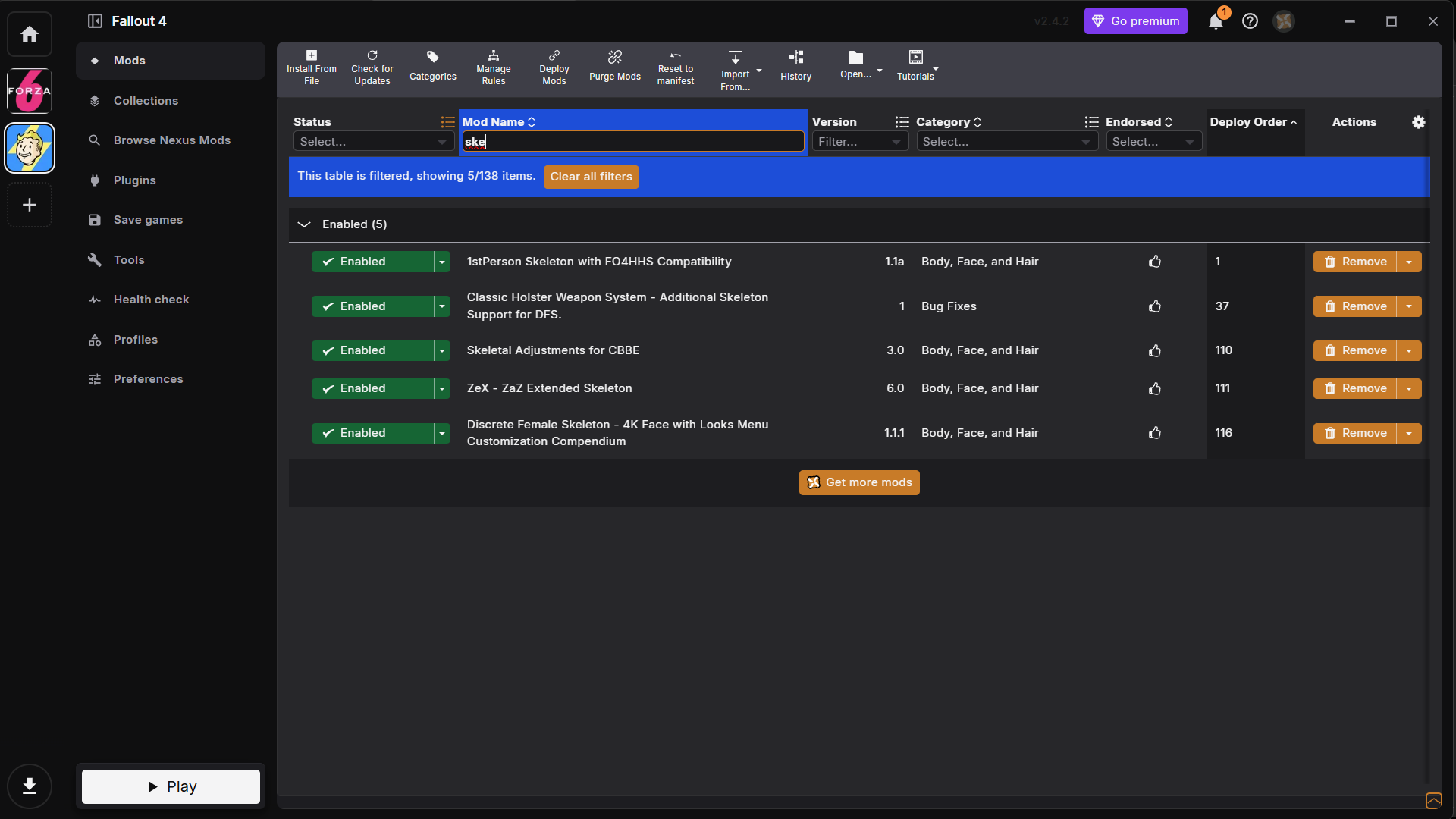Open Endorsed filter Select dropdown
This screenshot has height=819, width=1456.
coord(1153,142)
